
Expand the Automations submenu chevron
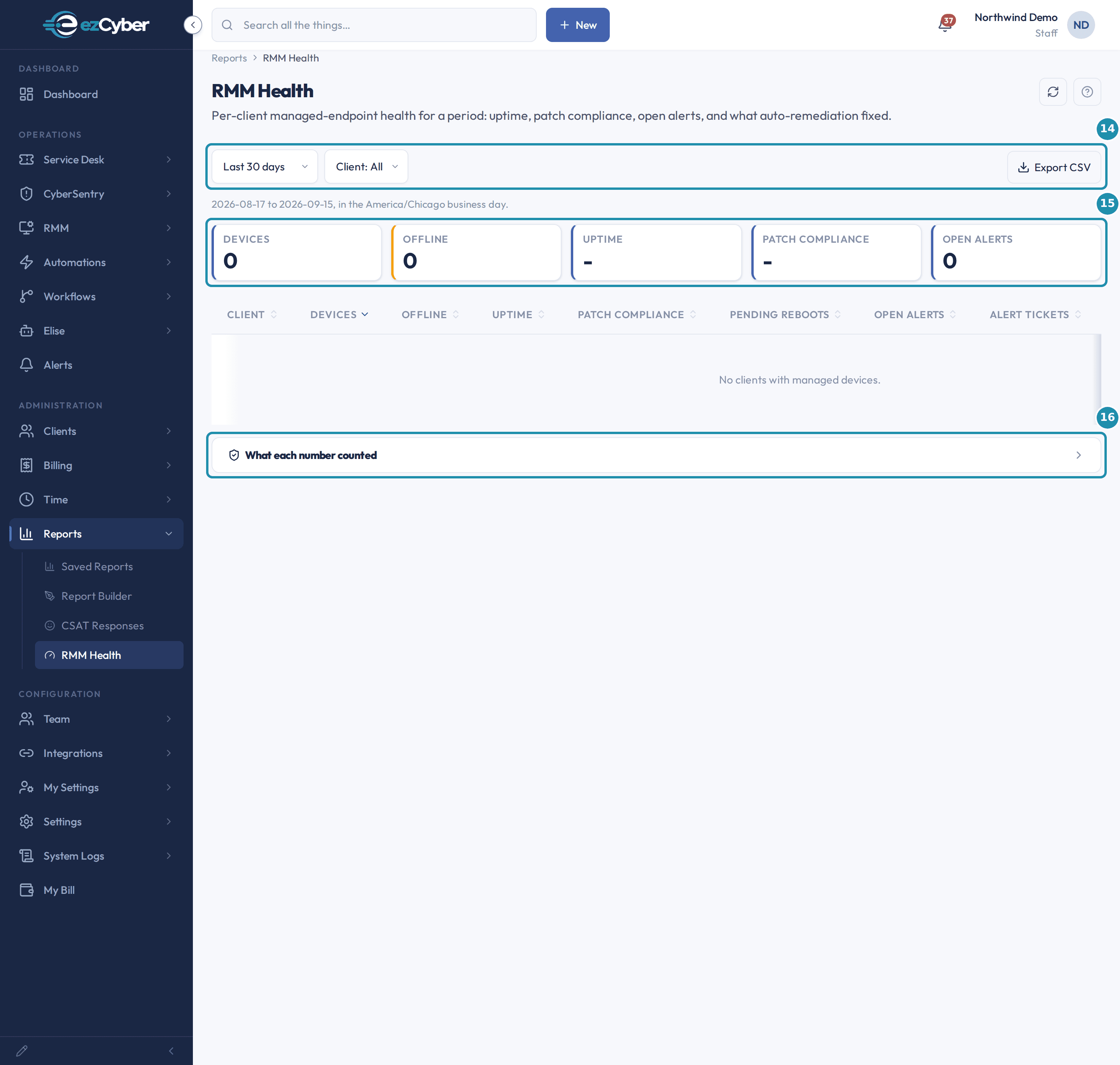coord(169,262)
